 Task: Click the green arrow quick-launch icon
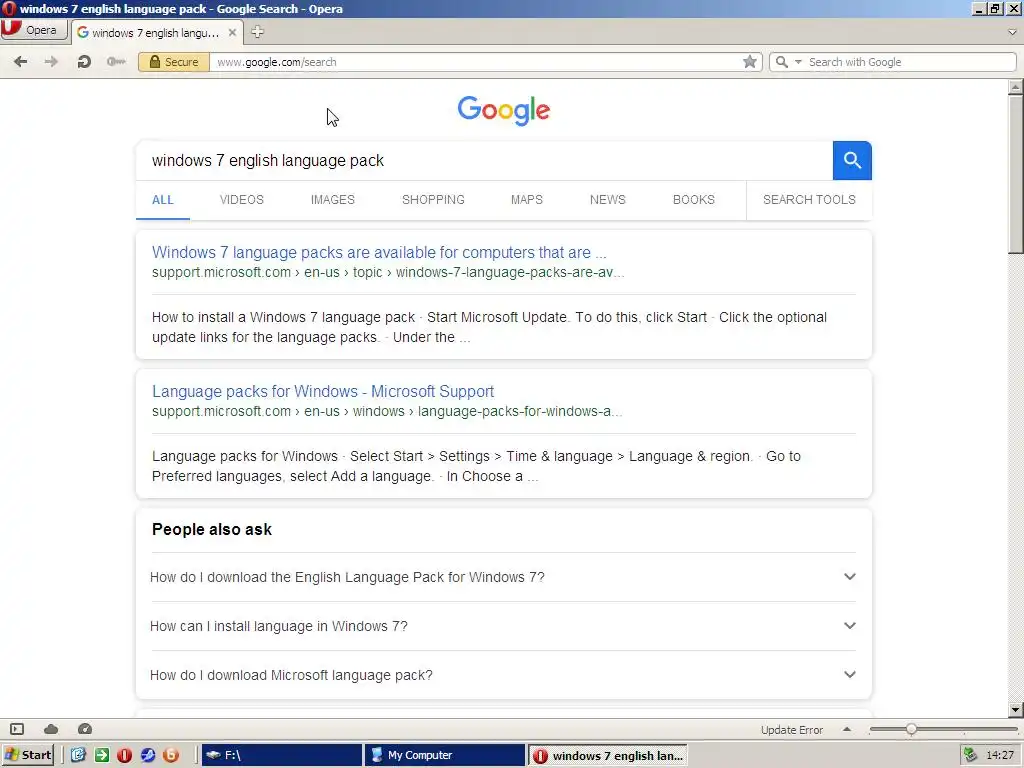102,755
